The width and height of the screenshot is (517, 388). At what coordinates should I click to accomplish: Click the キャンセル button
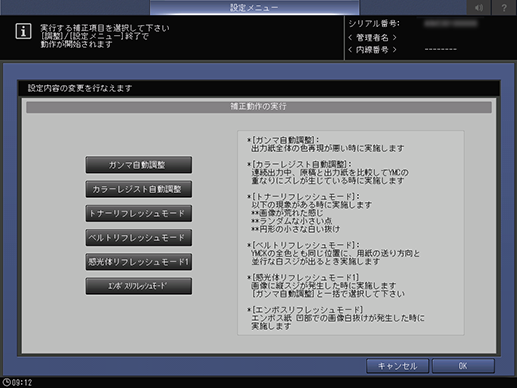tap(397, 366)
